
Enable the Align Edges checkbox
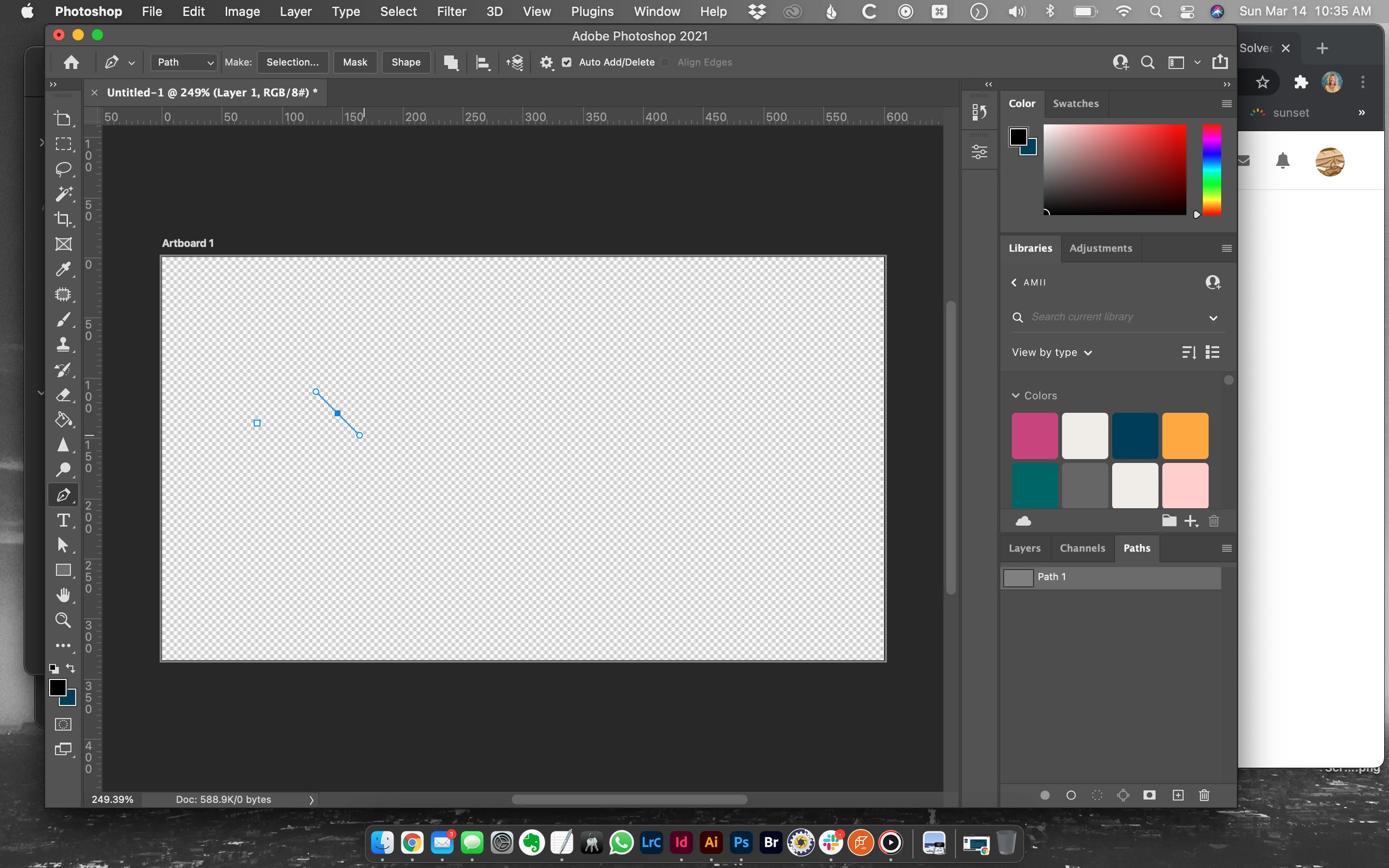pyautogui.click(x=665, y=62)
